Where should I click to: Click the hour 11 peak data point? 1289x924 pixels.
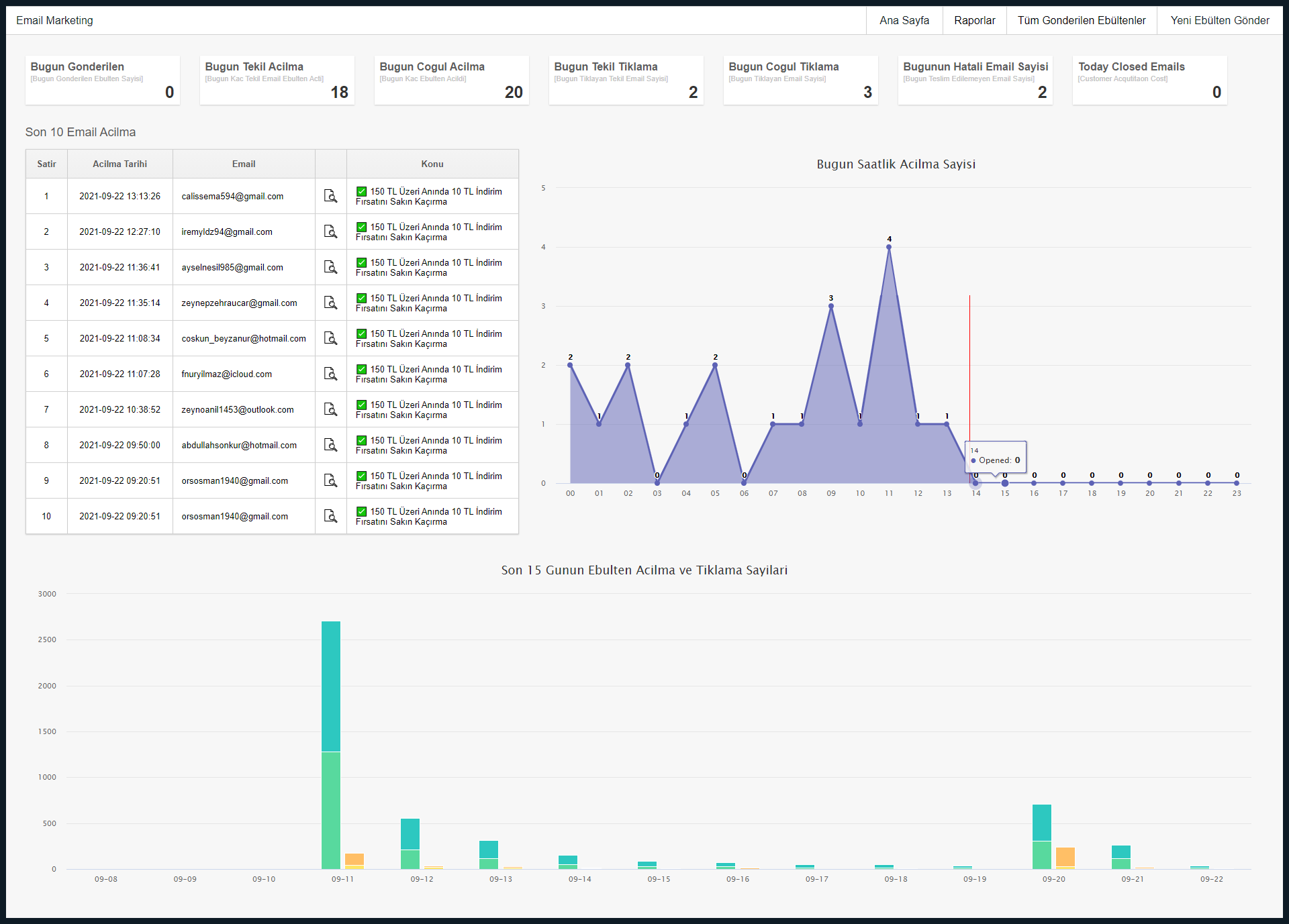(x=889, y=247)
